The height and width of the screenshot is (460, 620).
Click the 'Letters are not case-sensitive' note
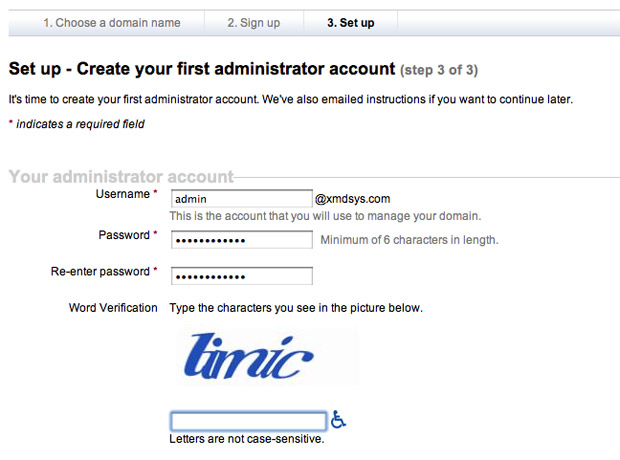247,439
